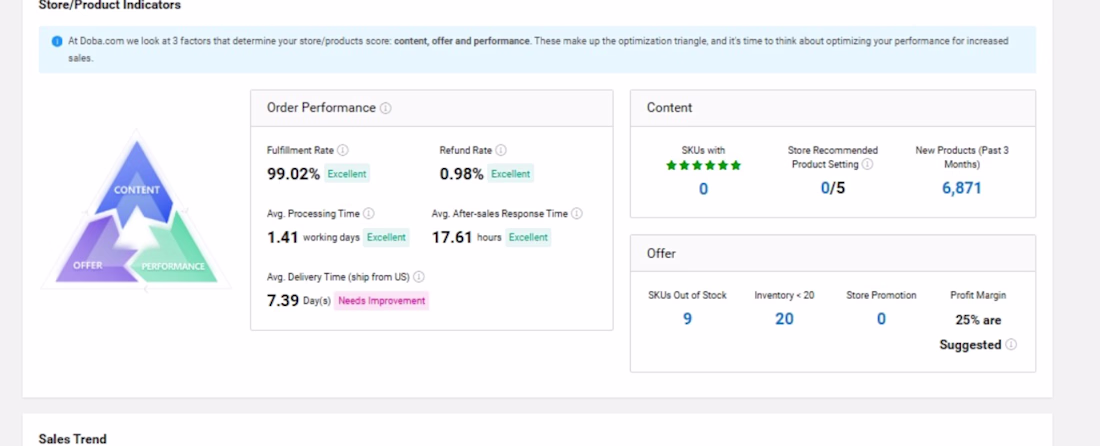Click the Store Promotion label
The width and height of the screenshot is (1100, 446).
[x=881, y=295]
